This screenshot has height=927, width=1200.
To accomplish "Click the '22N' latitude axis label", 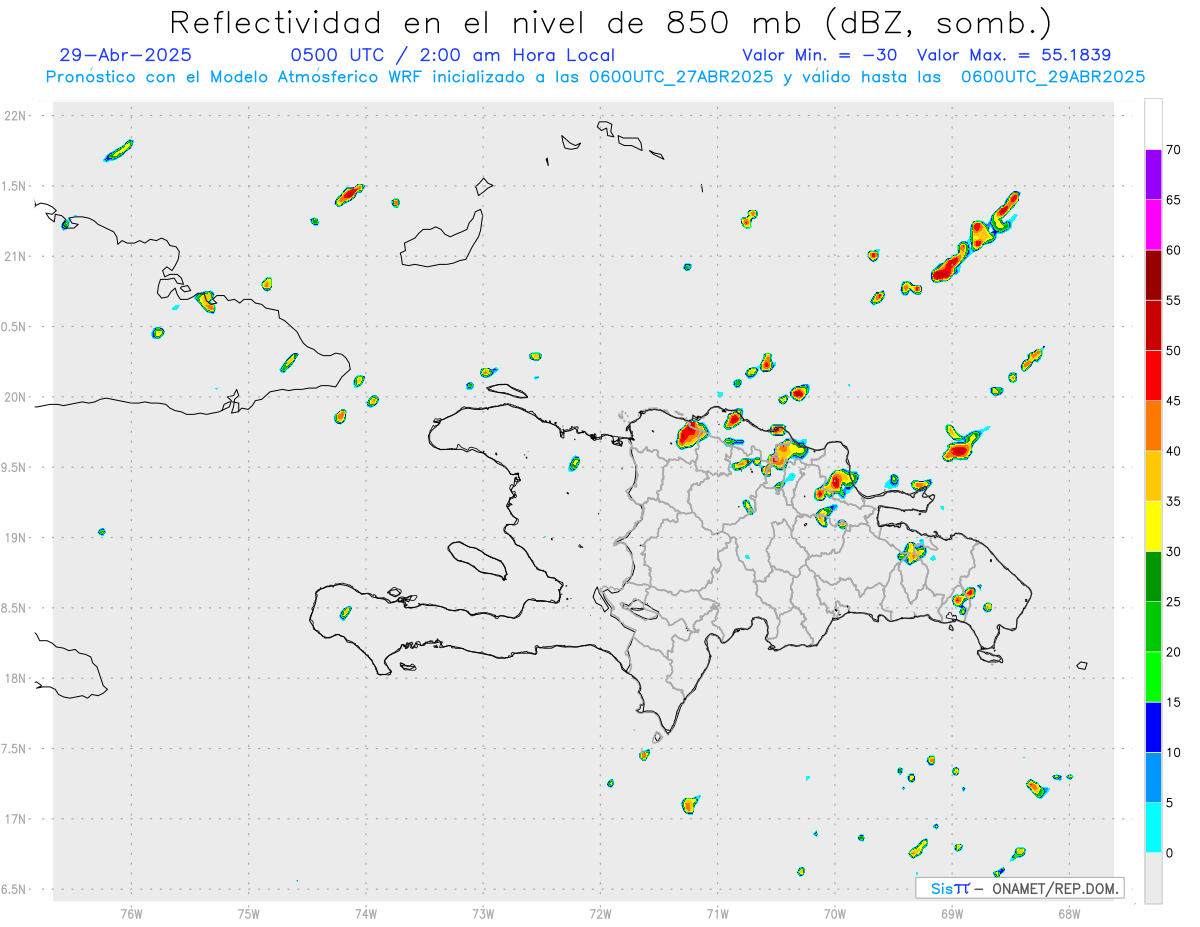I will click(15, 116).
